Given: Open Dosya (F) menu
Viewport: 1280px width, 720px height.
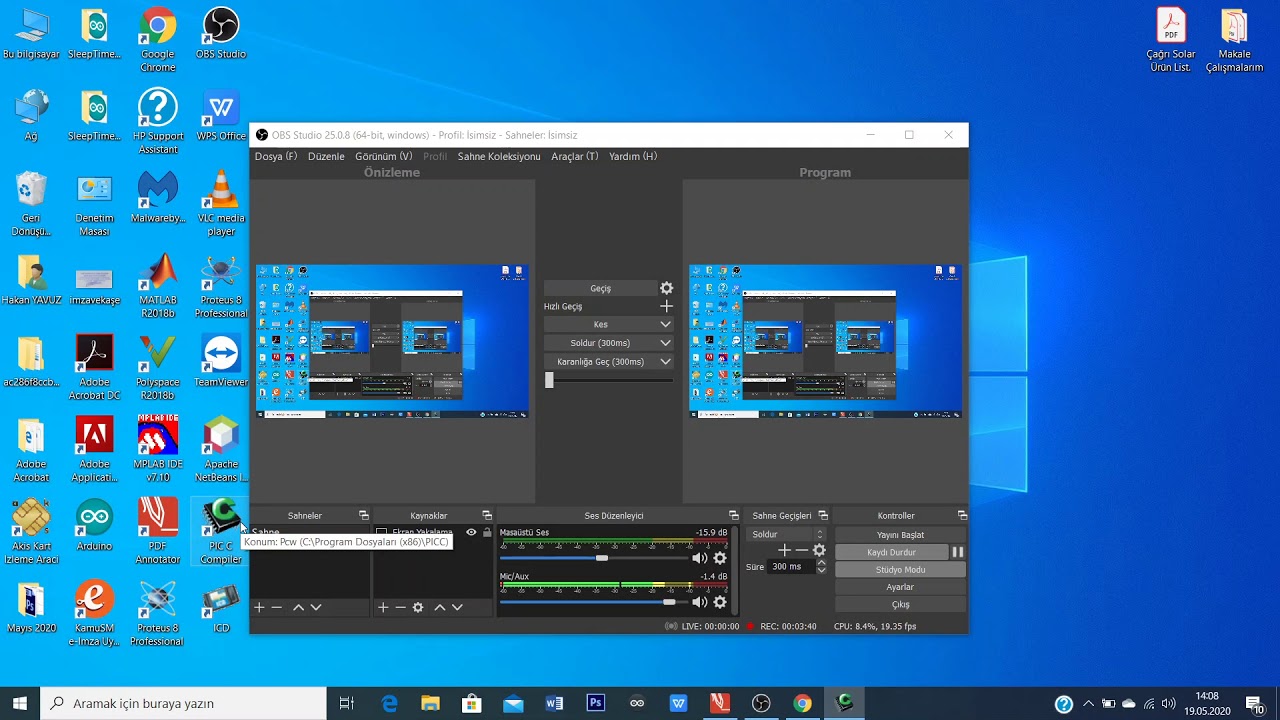Looking at the screenshot, I should (275, 156).
